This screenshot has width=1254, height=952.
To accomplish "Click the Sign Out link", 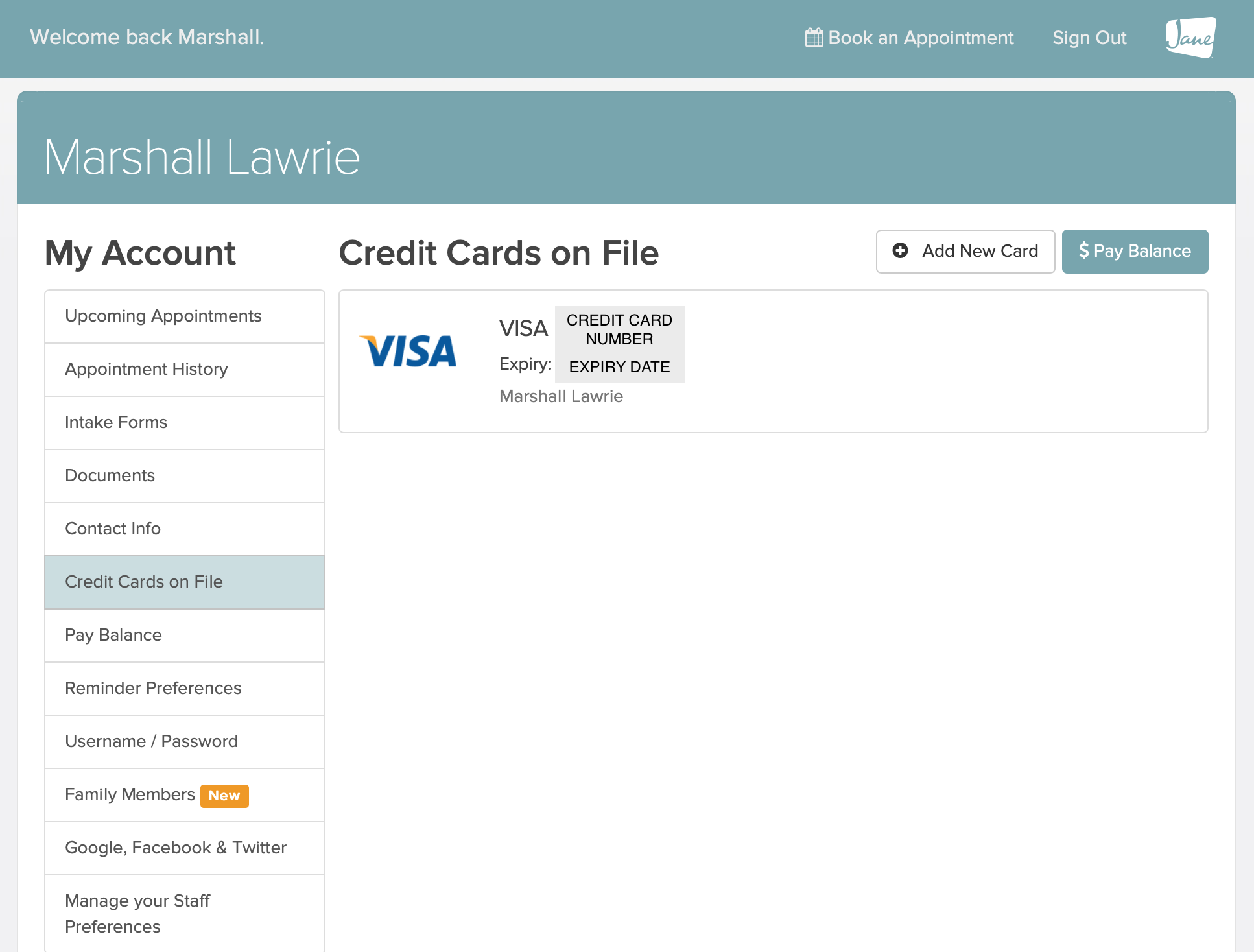I will [1089, 38].
